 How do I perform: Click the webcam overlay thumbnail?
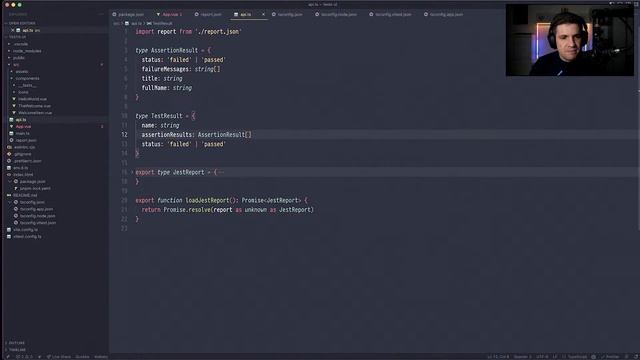[570, 40]
